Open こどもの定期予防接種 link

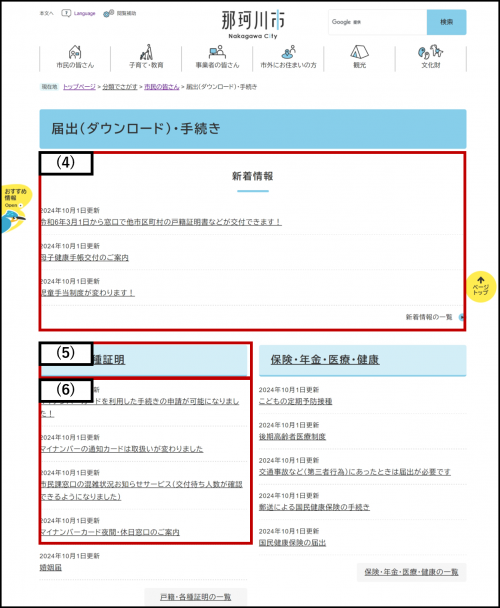[x=296, y=401]
